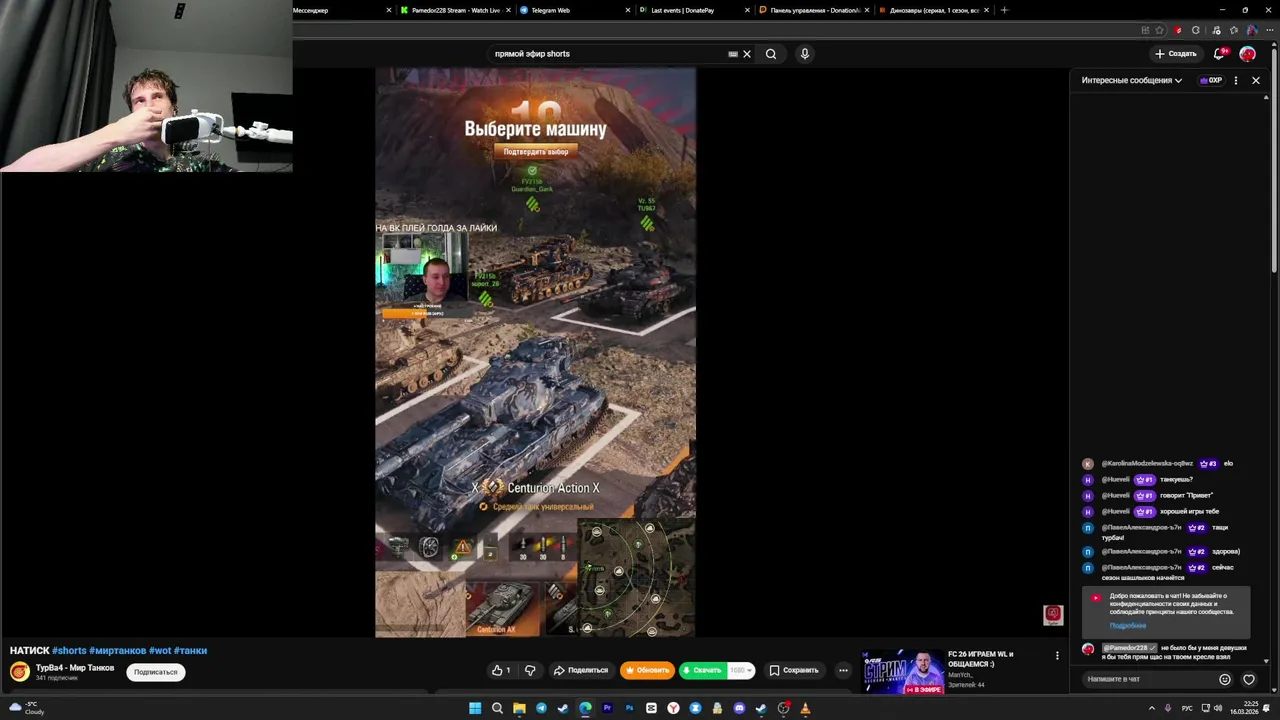Open VLC cone icon in taskbar

pos(805,708)
